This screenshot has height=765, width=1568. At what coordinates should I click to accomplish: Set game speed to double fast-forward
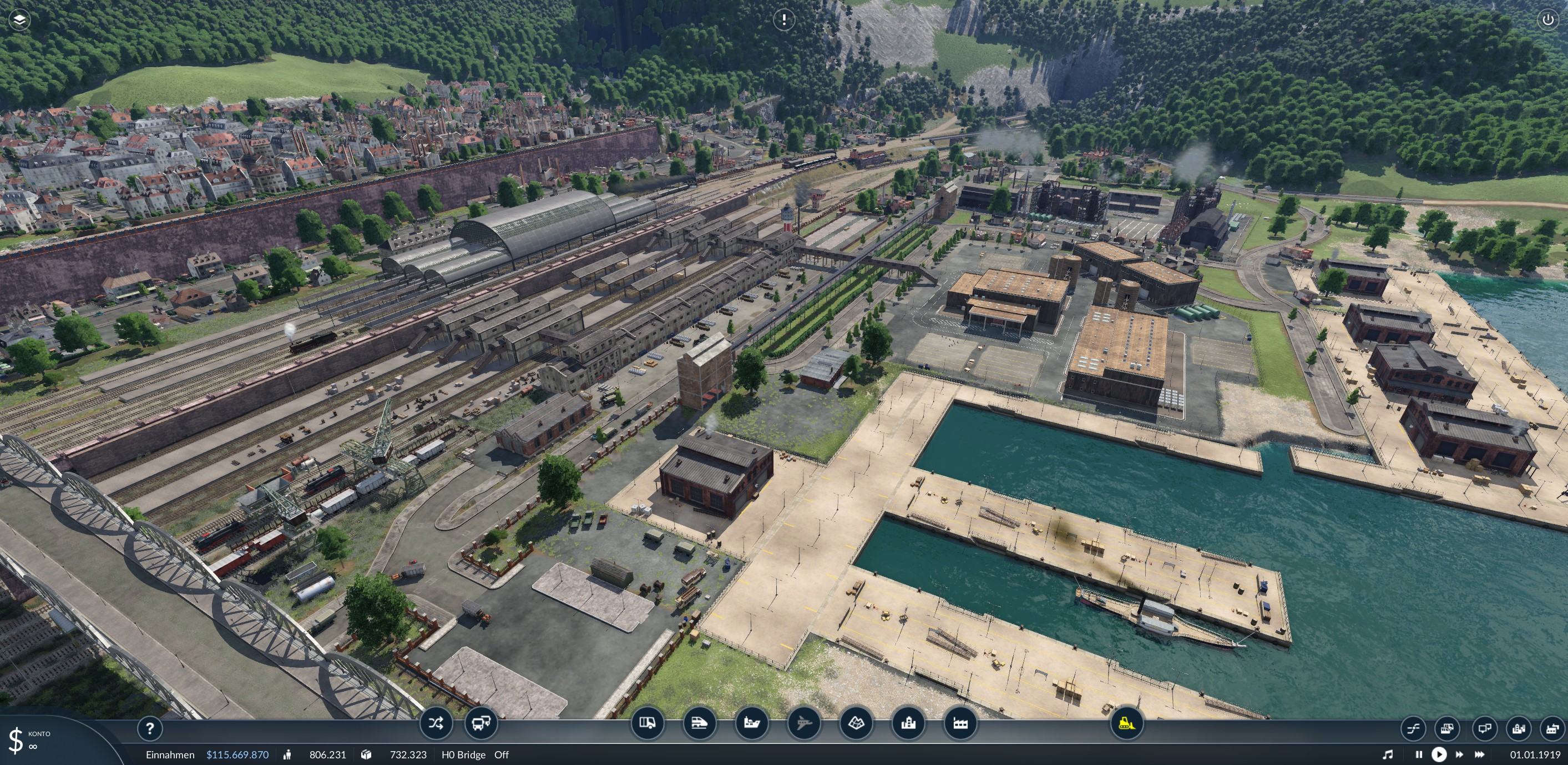pyautogui.click(x=1459, y=754)
